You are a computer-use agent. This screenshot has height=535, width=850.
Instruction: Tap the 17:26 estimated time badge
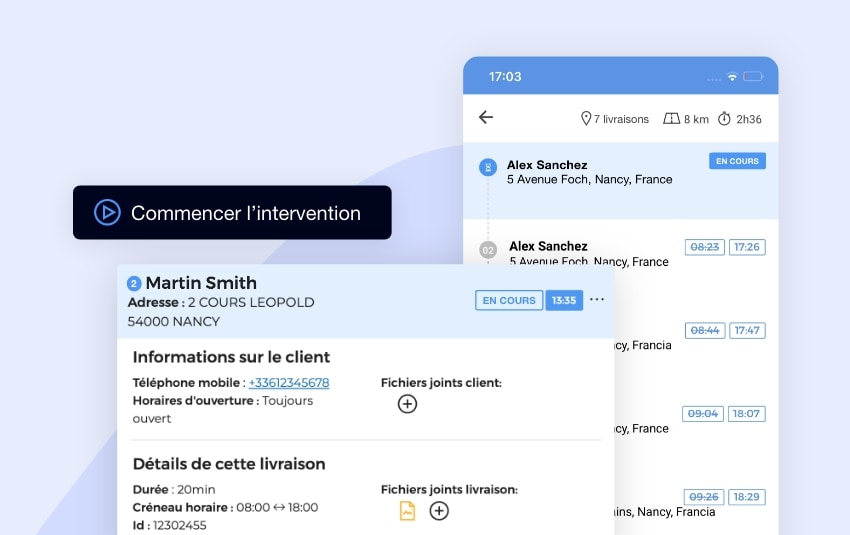coord(747,247)
